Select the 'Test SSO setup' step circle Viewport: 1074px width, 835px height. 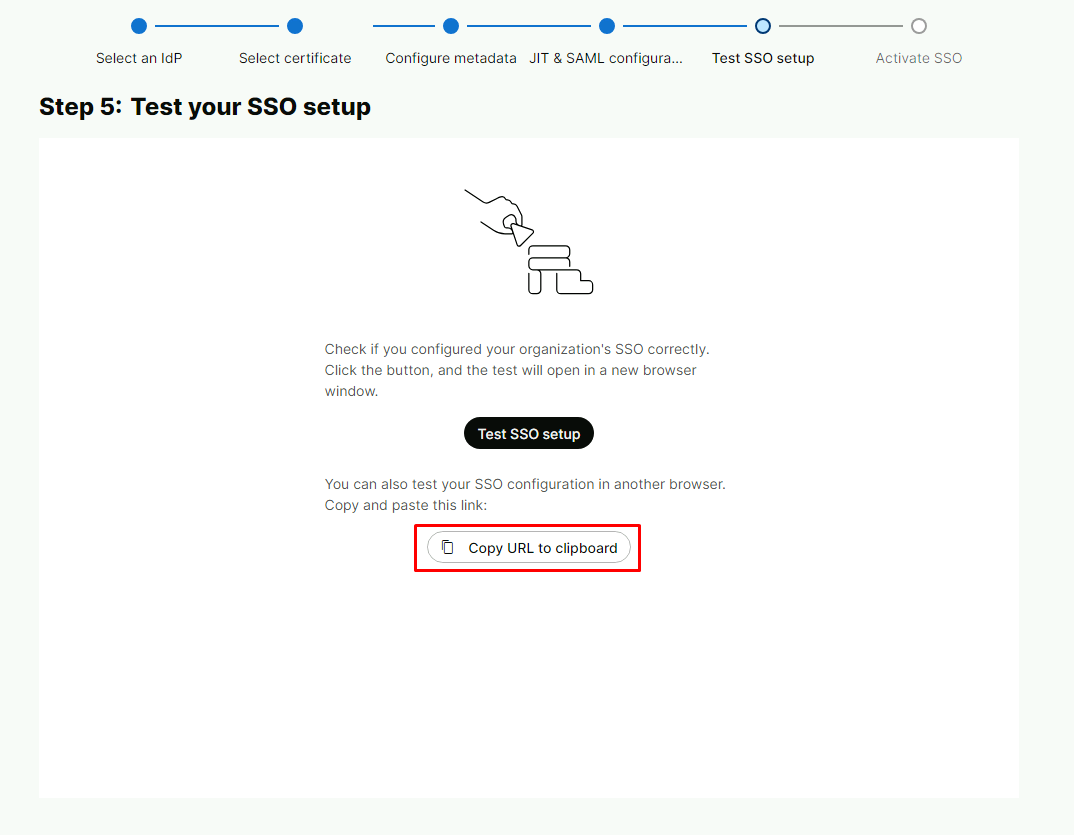(x=763, y=26)
